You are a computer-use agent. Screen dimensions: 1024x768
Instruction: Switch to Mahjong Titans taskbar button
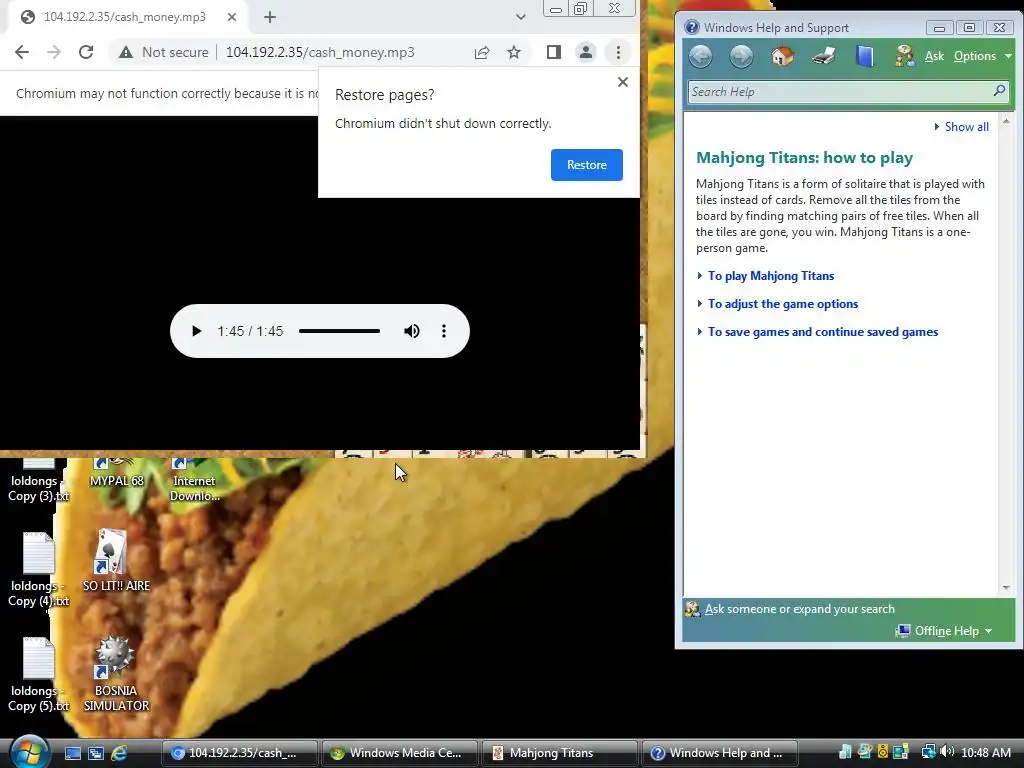pos(559,753)
